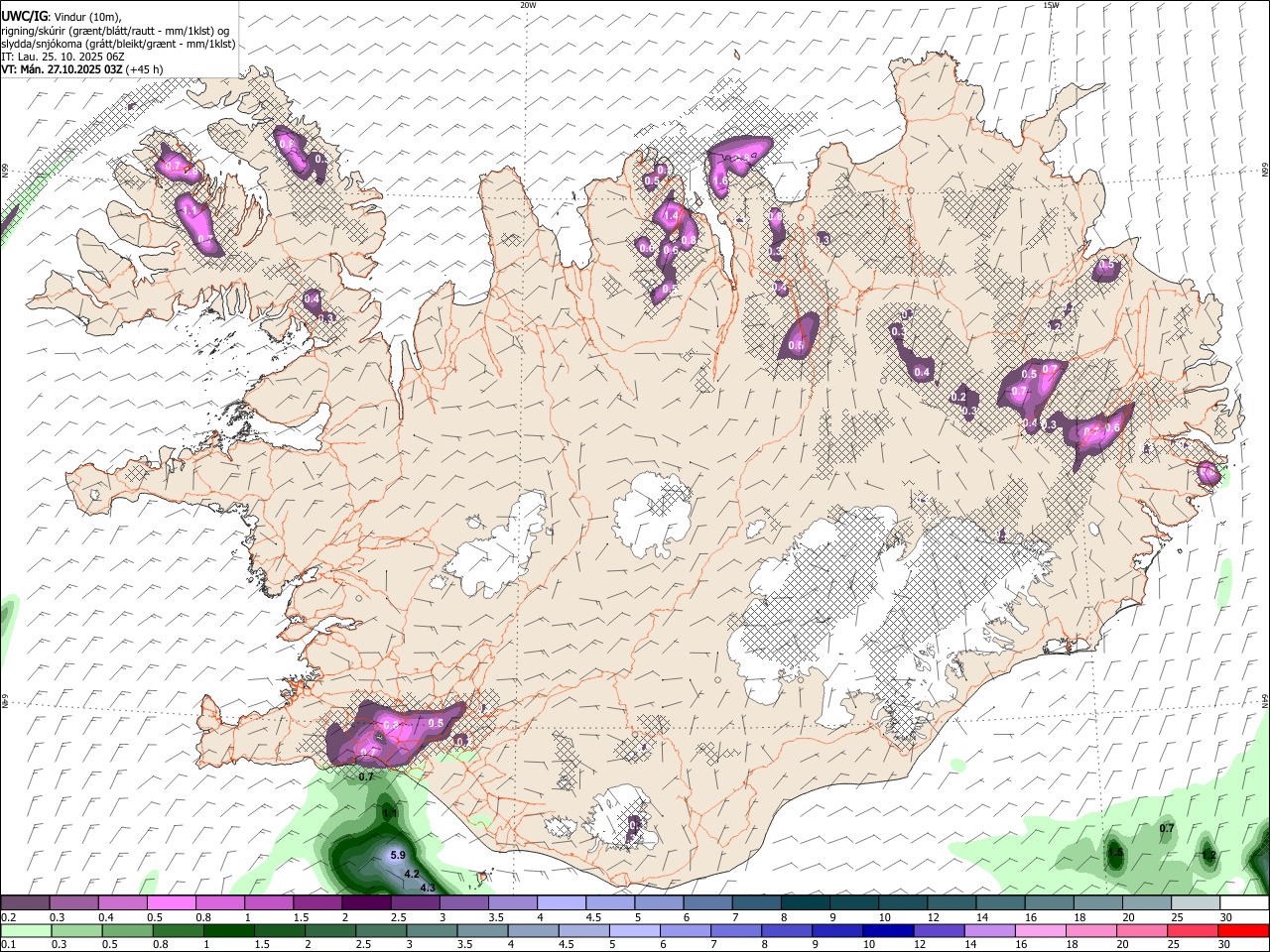
Task: Click the 1.4 snowfall value in the north
Action: click(x=671, y=215)
